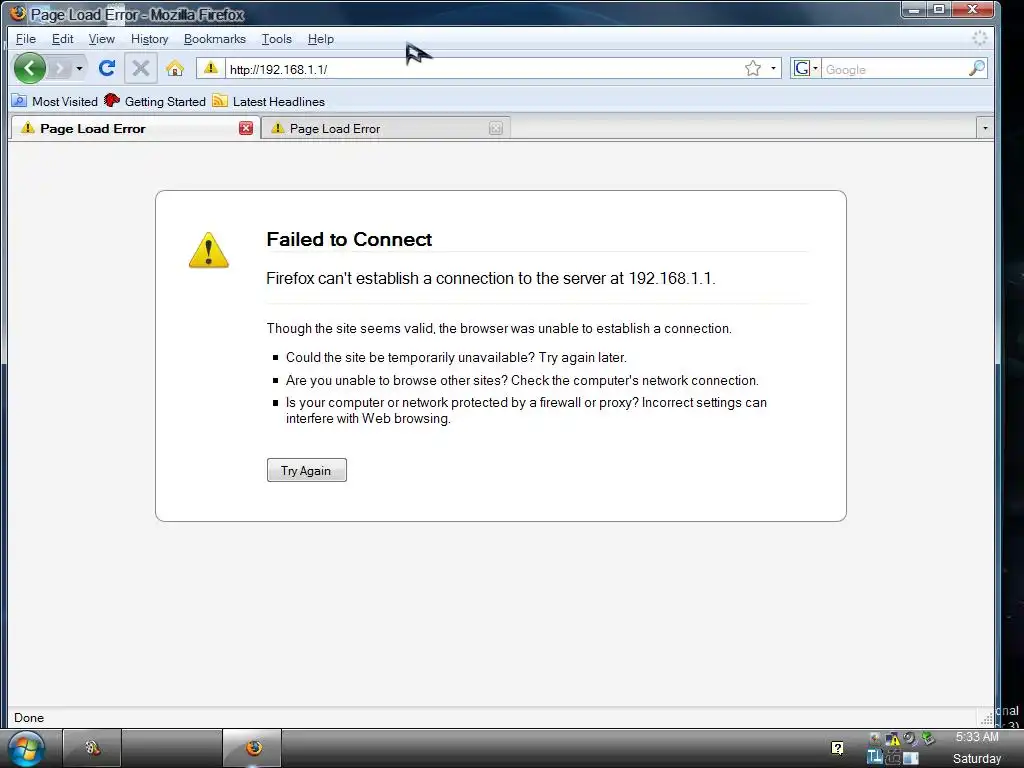The width and height of the screenshot is (1024, 768).
Task: Click the first taskbar application button
Action: (x=92, y=748)
